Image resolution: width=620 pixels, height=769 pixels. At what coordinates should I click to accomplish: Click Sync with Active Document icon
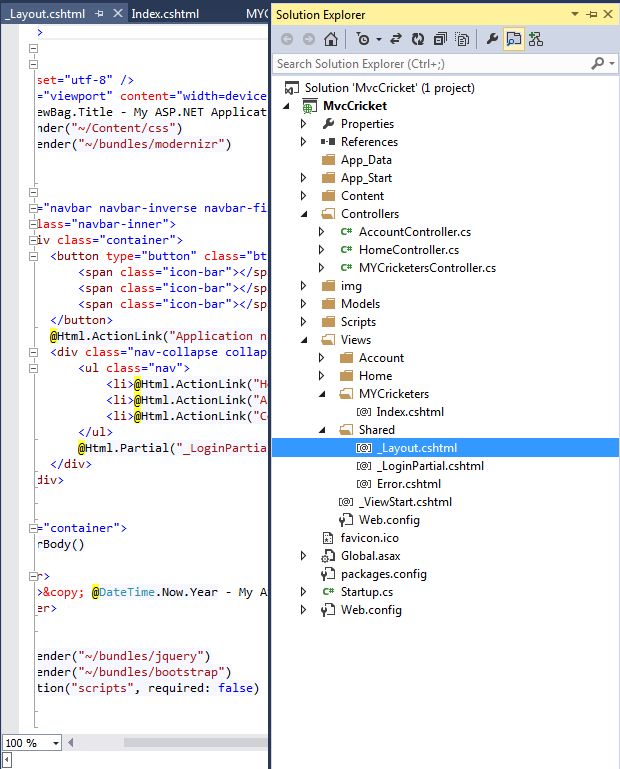coord(396,39)
